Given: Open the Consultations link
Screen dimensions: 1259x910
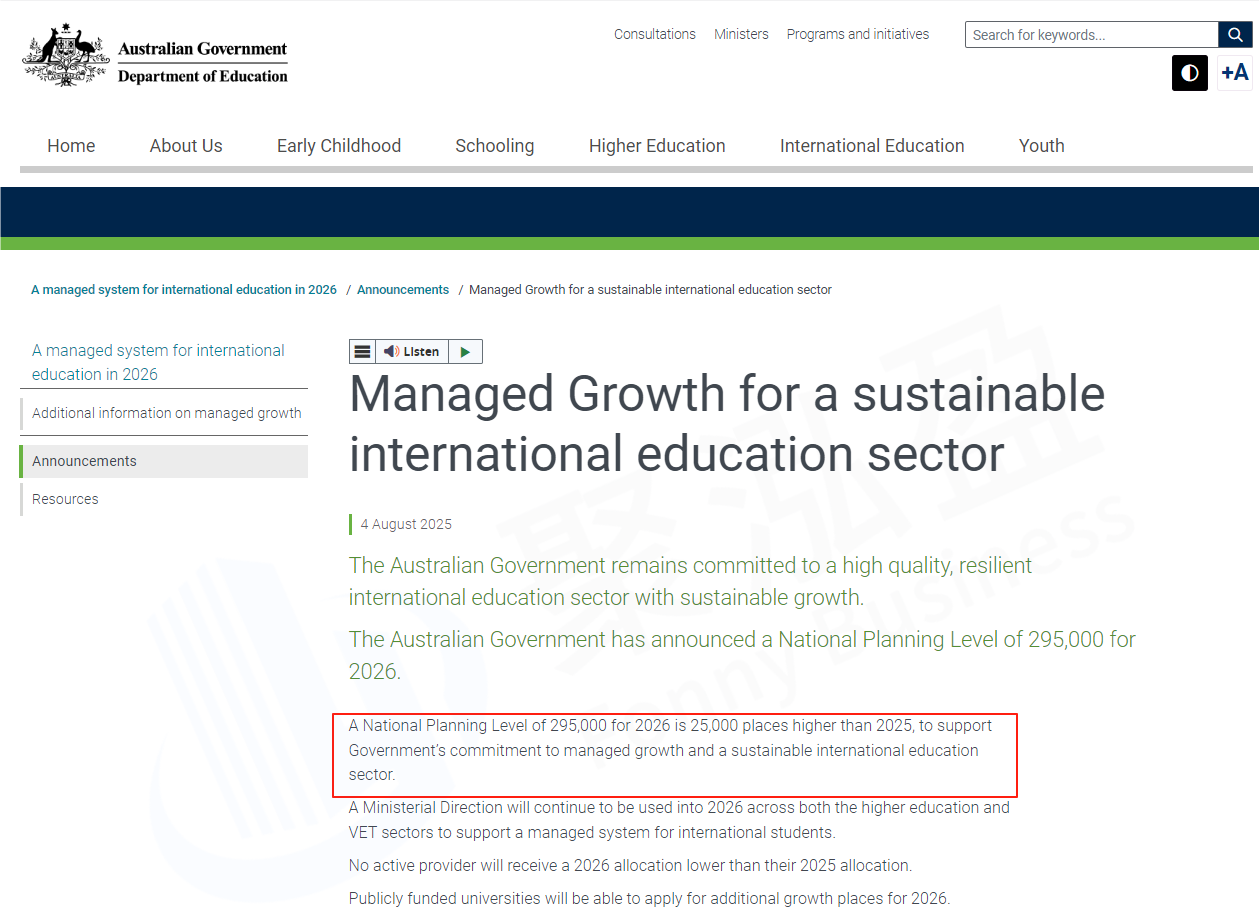Looking at the screenshot, I should 654,34.
